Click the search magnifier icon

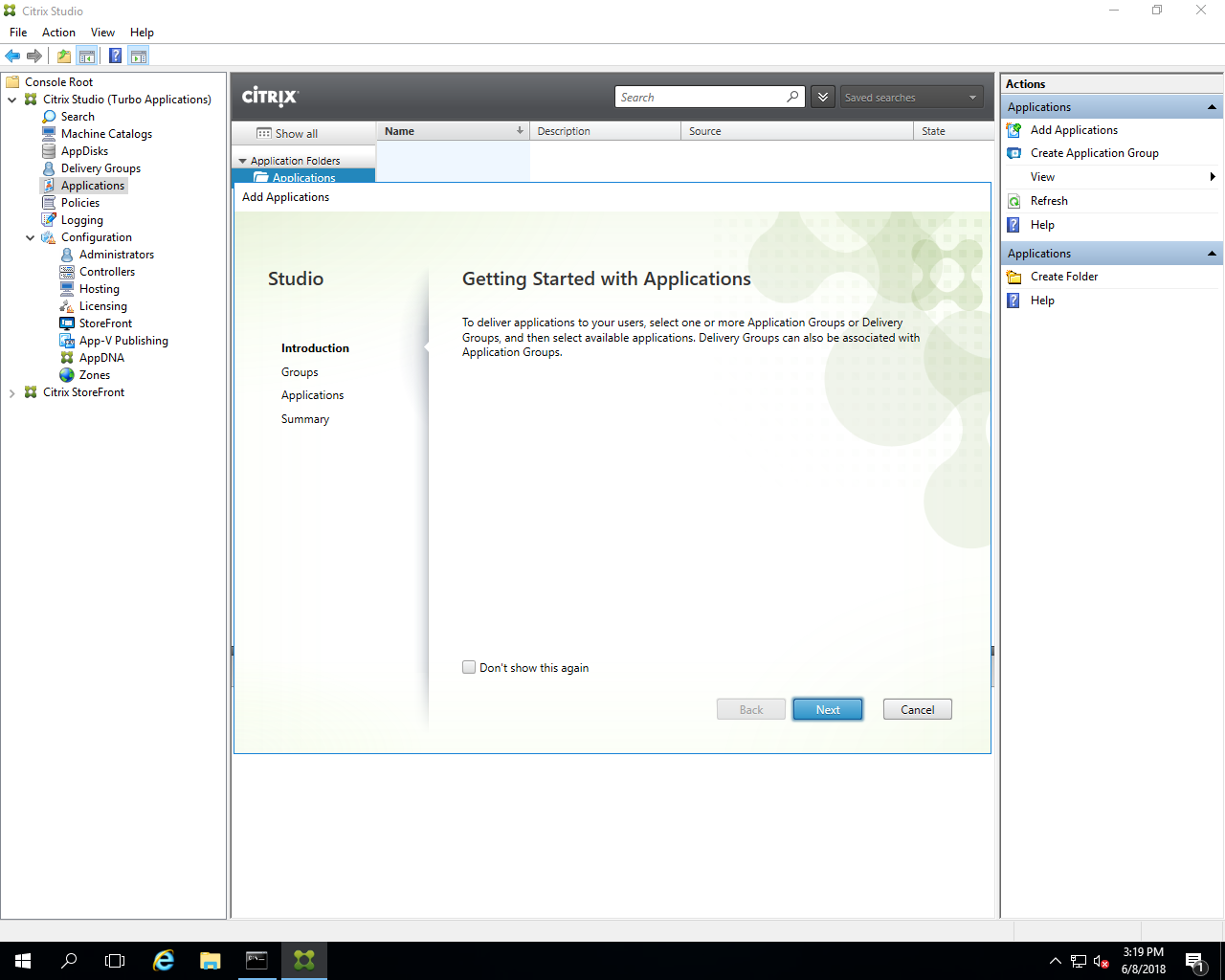click(792, 97)
